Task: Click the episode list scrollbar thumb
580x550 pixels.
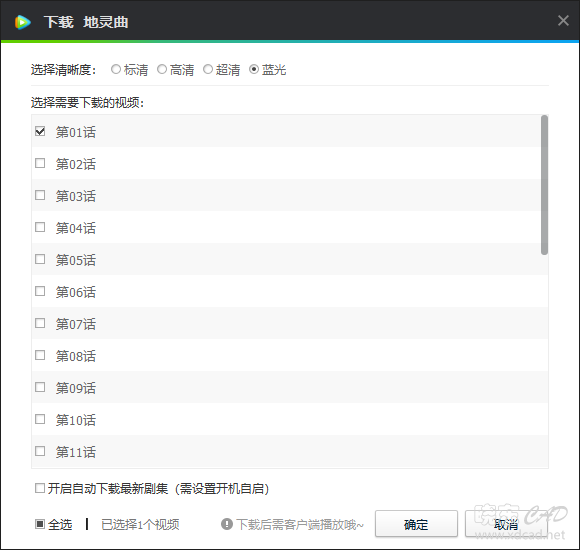Action: [x=544, y=185]
